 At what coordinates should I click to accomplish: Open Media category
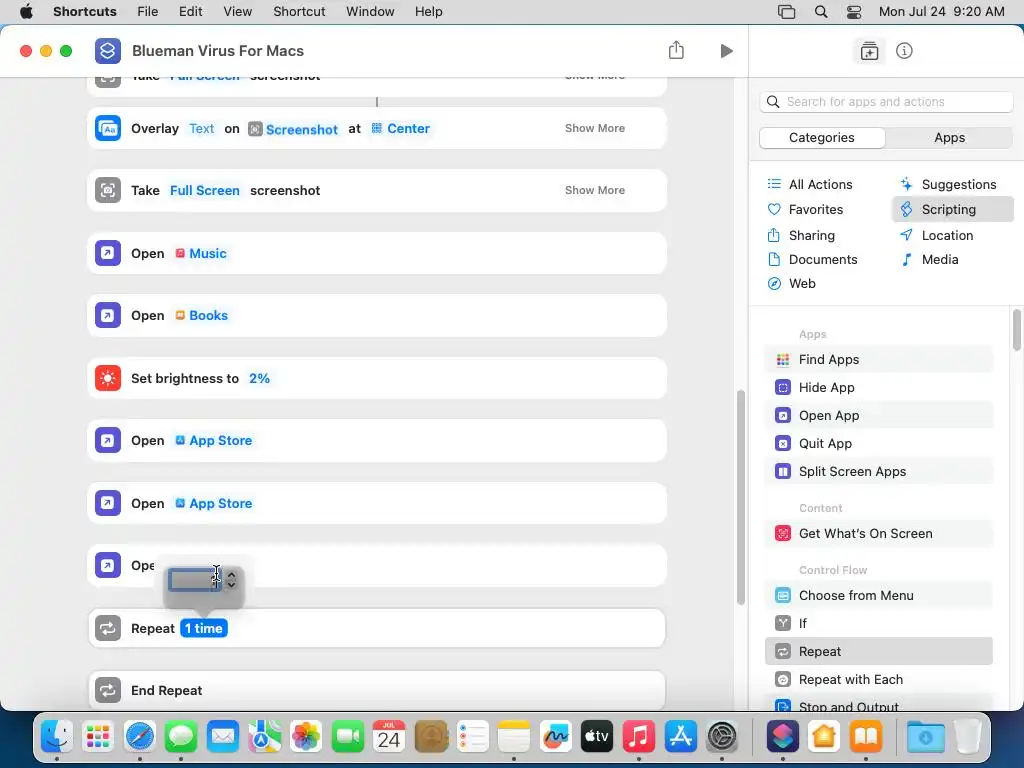(929, 259)
